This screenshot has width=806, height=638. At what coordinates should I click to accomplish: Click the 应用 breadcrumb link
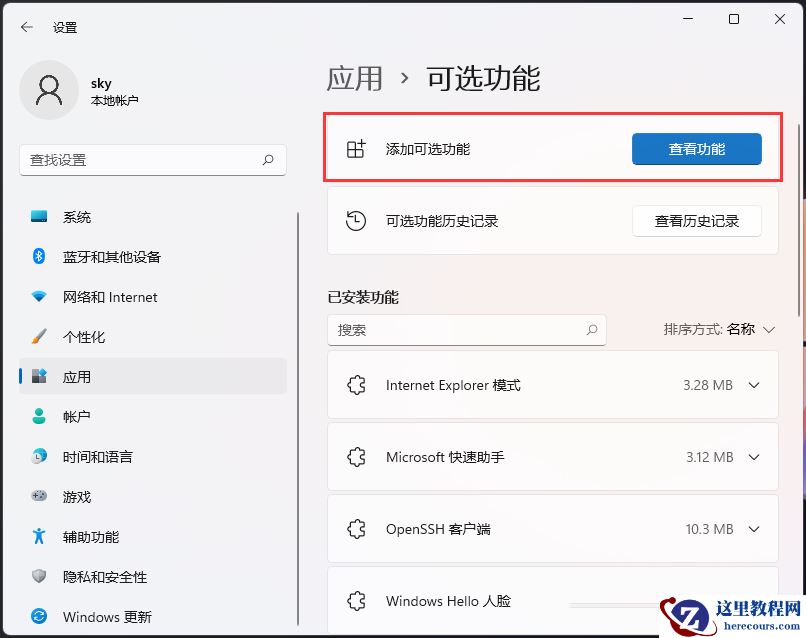[x=355, y=78]
